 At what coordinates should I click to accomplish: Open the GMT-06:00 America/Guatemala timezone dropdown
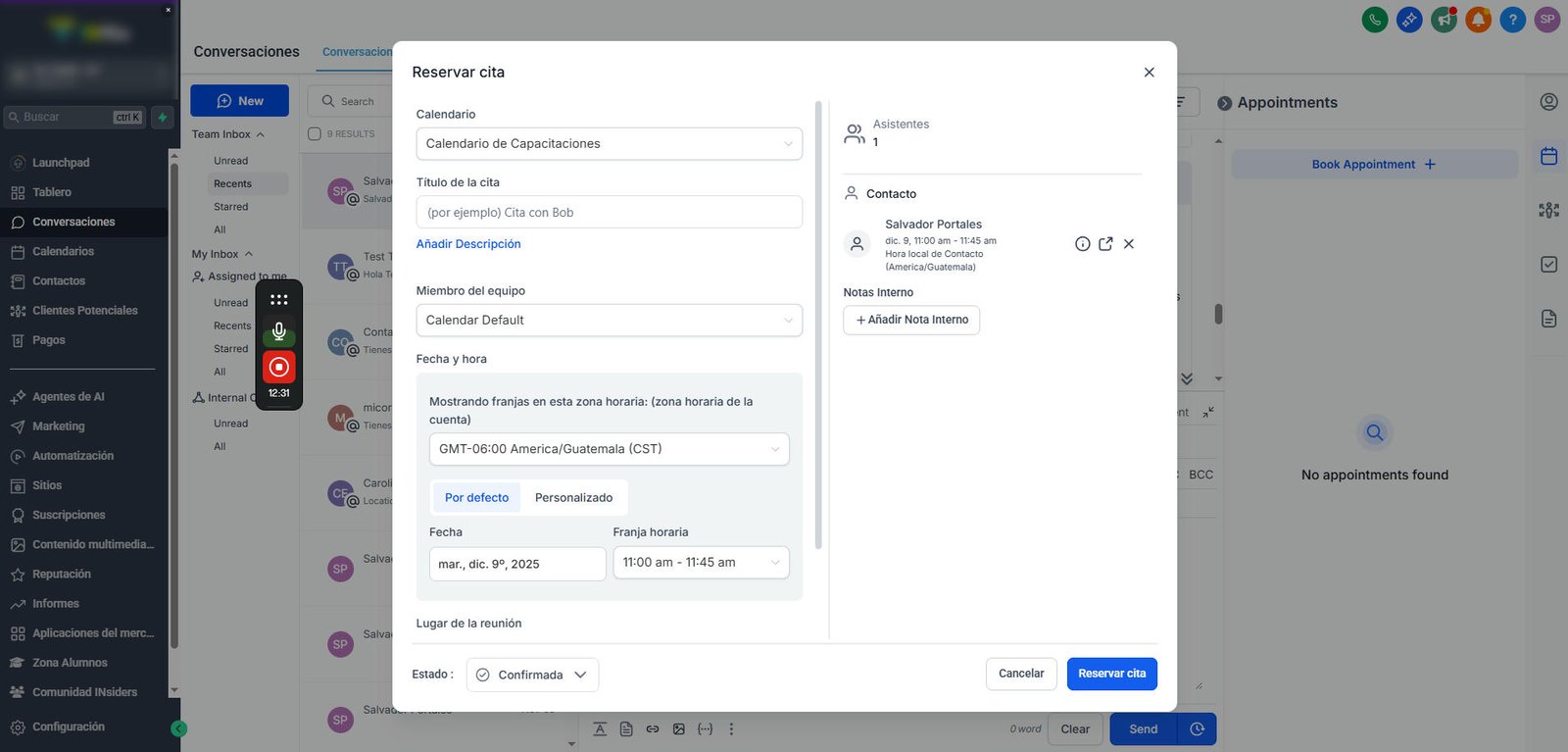point(609,449)
